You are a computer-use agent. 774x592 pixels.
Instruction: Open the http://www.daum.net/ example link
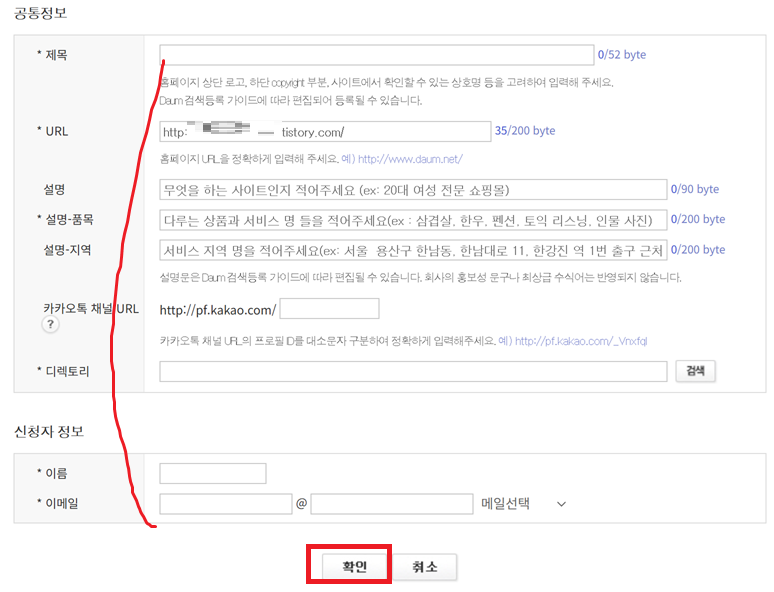(410, 159)
